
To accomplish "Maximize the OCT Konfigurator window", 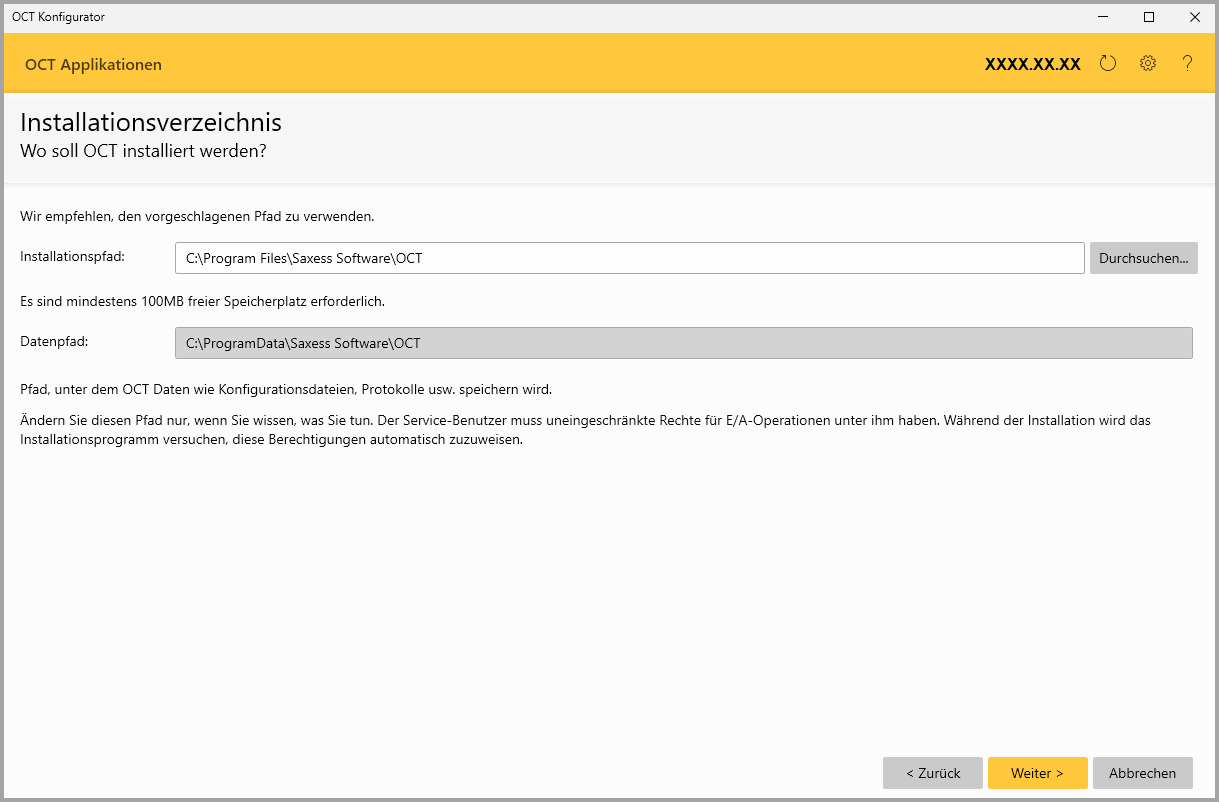I will coord(1149,17).
